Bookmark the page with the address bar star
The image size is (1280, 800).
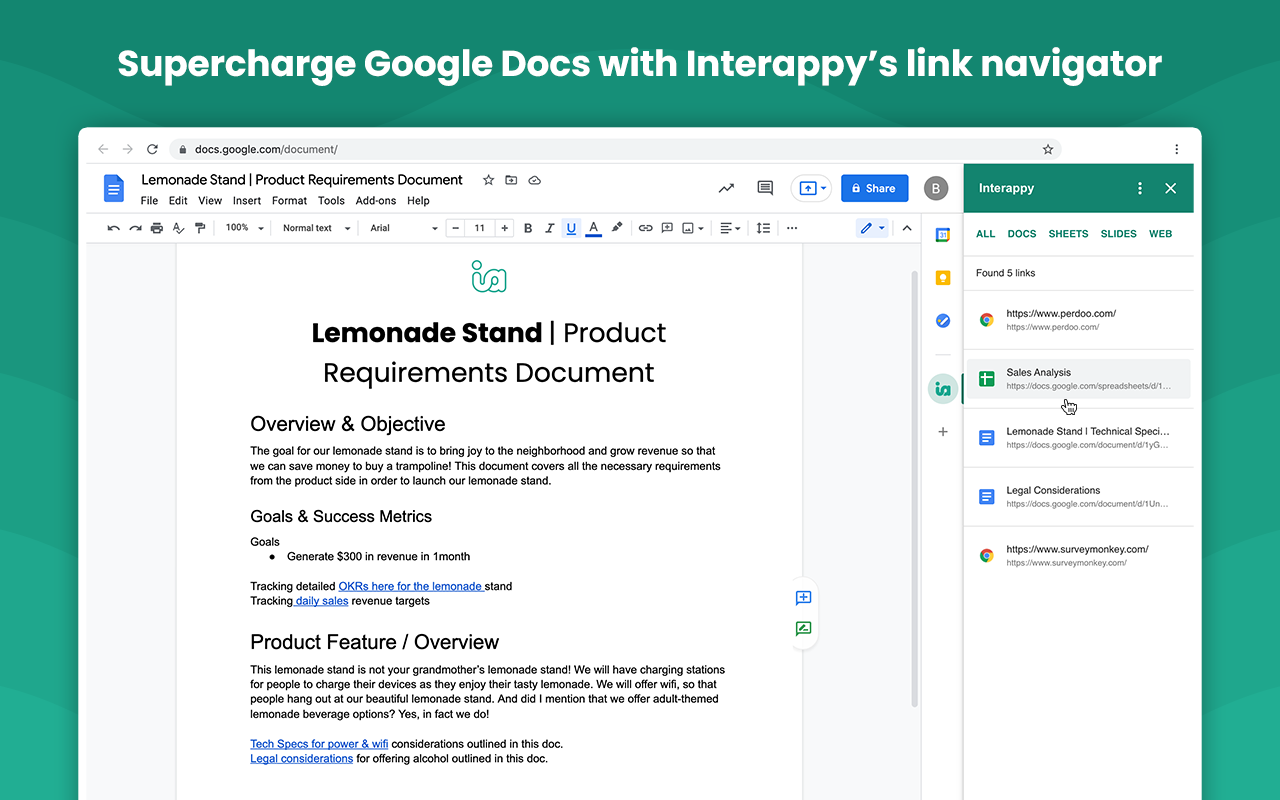pos(1048,149)
